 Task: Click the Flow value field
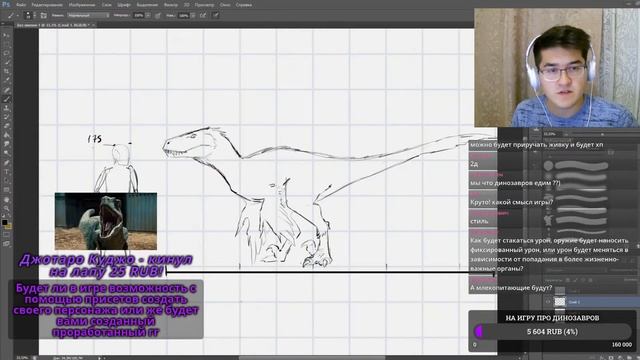pyautogui.click(x=183, y=16)
